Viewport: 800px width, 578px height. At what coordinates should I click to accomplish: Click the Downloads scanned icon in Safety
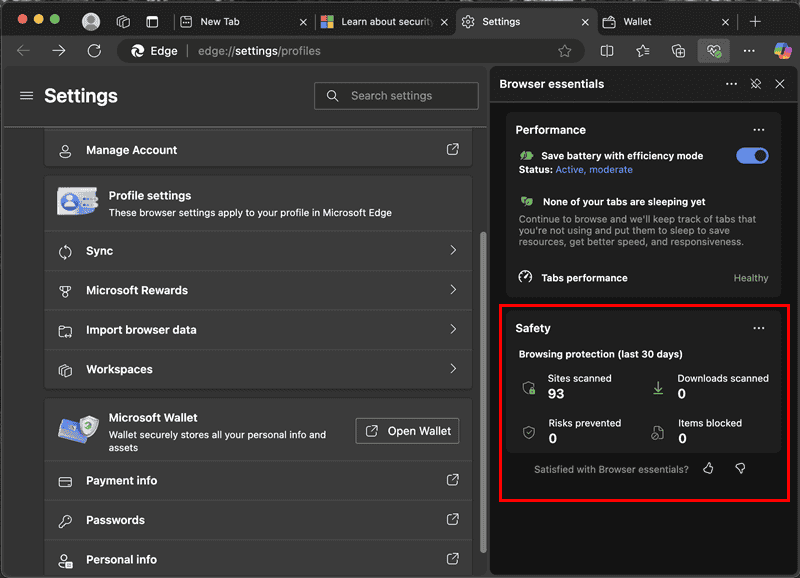click(657, 387)
